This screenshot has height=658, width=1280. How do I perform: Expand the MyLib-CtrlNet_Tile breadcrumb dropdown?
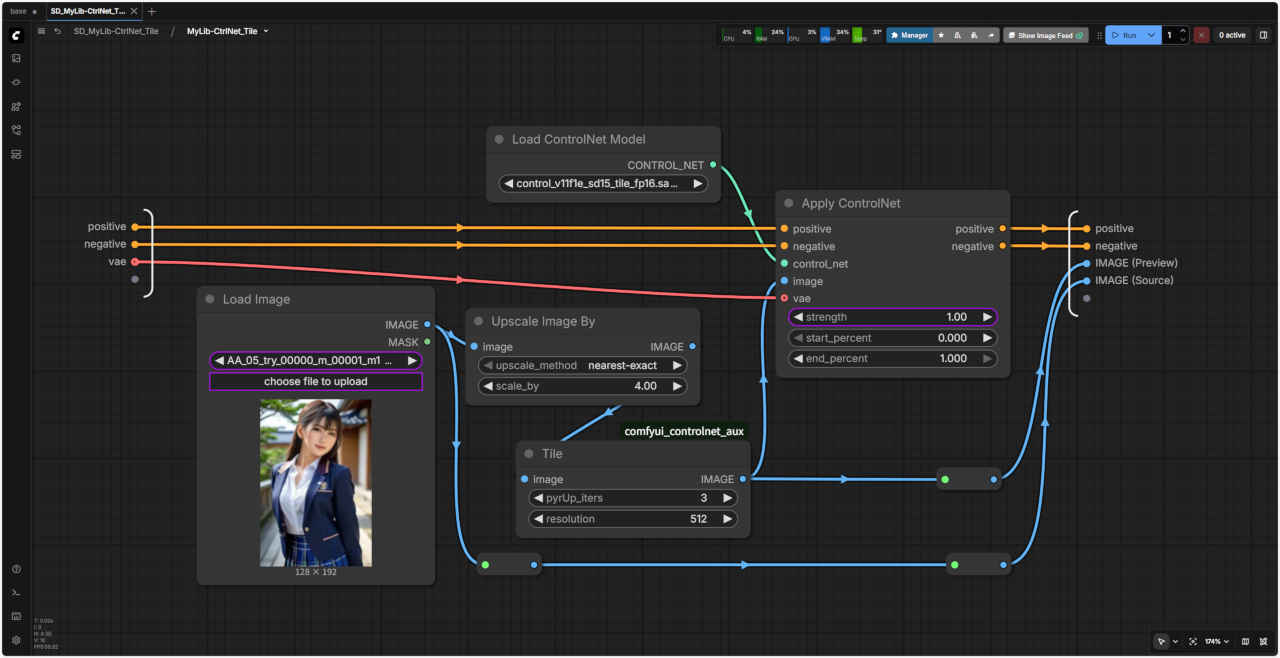click(266, 31)
